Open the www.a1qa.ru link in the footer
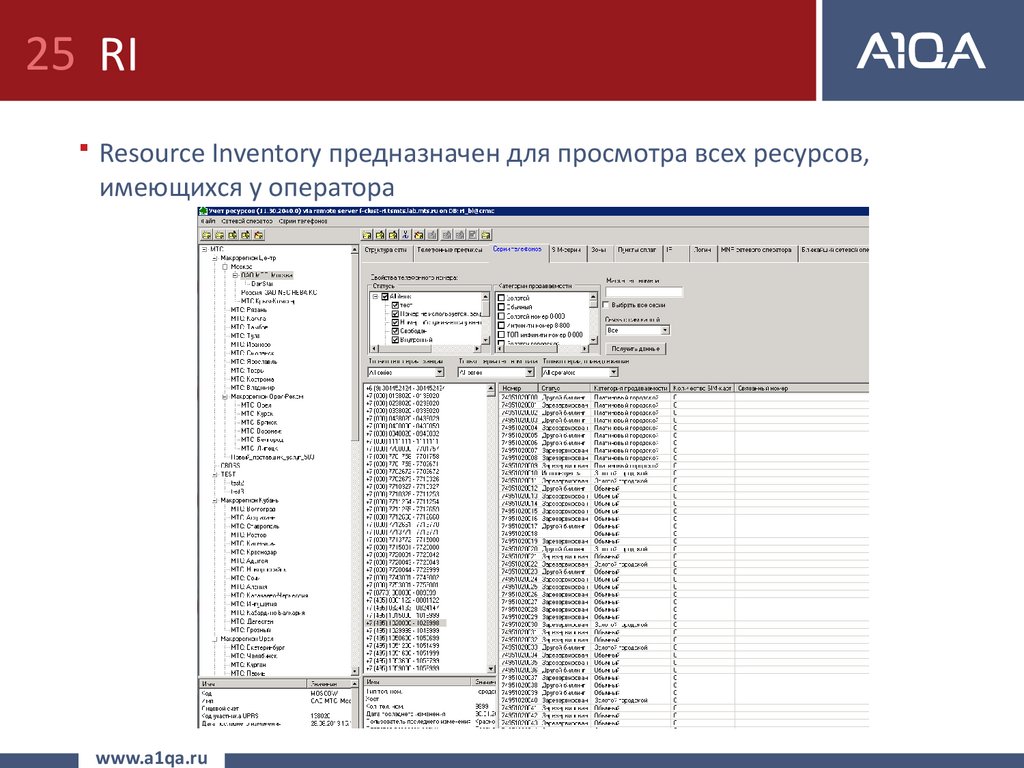 151,759
